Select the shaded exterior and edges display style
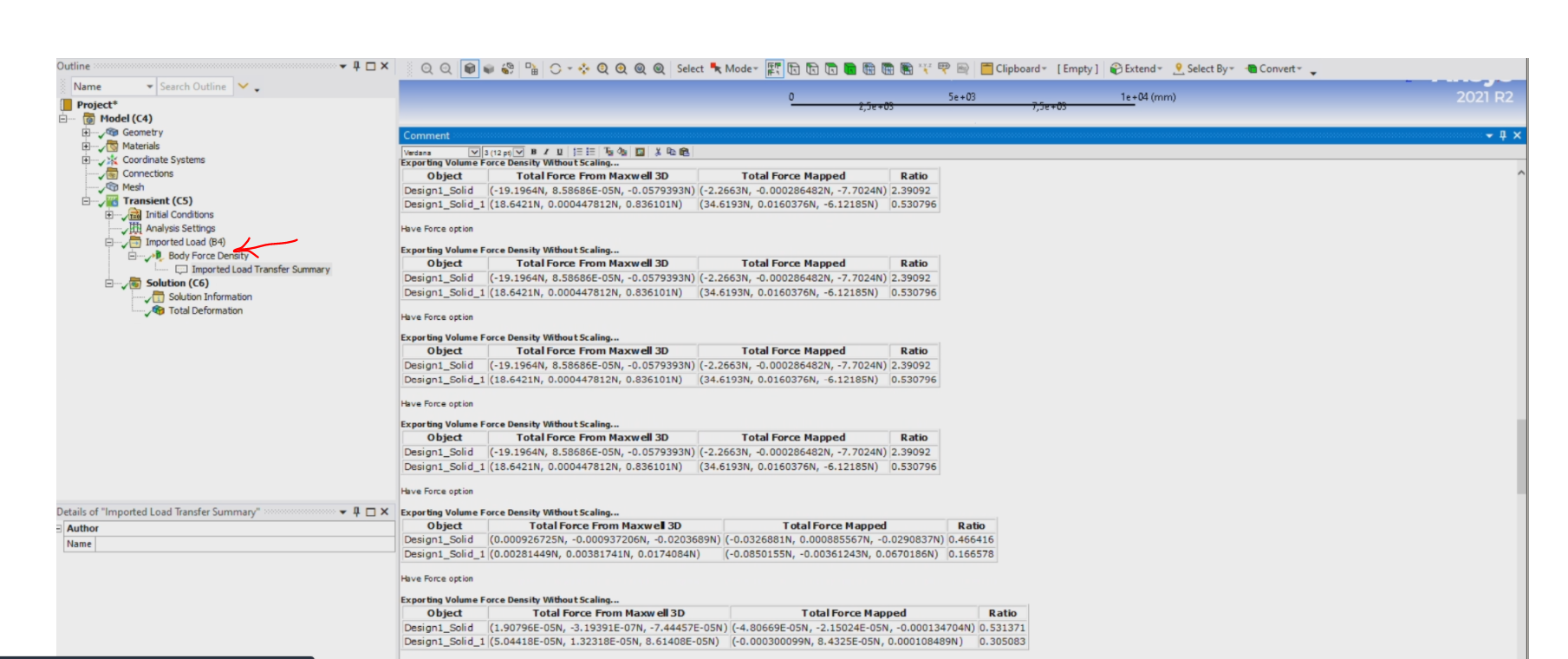Image resolution: width=1568 pixels, height=659 pixels. [x=469, y=69]
